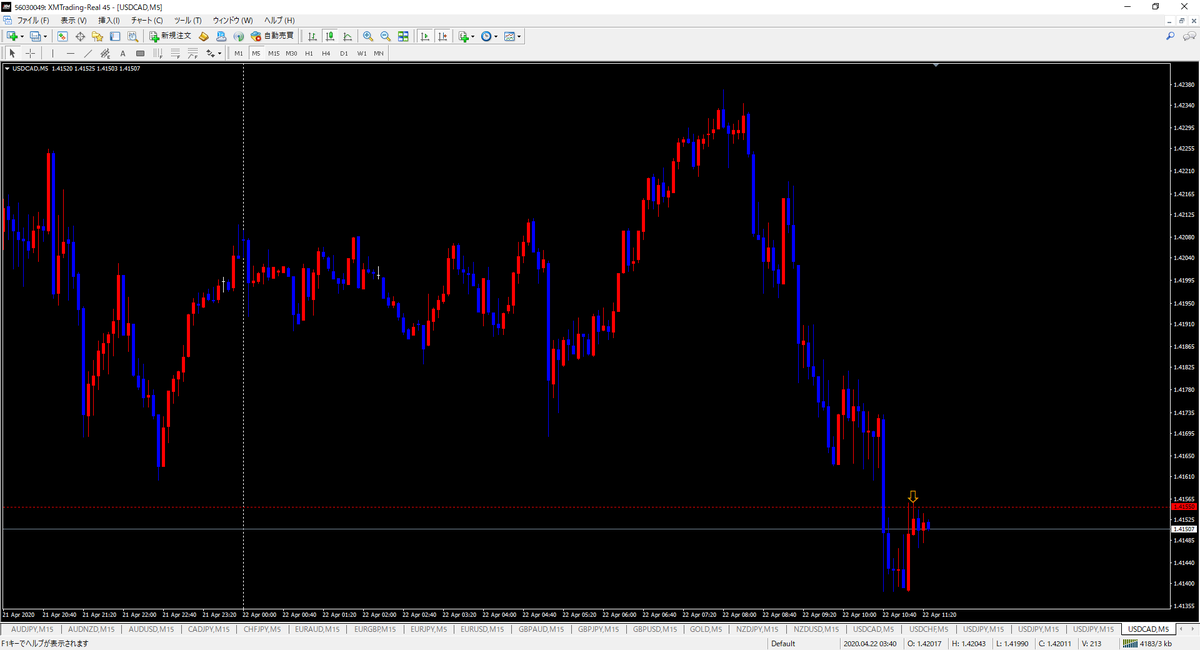Click the New Chart toolbar icon
This screenshot has height=650, width=1200.
click(x=11, y=36)
